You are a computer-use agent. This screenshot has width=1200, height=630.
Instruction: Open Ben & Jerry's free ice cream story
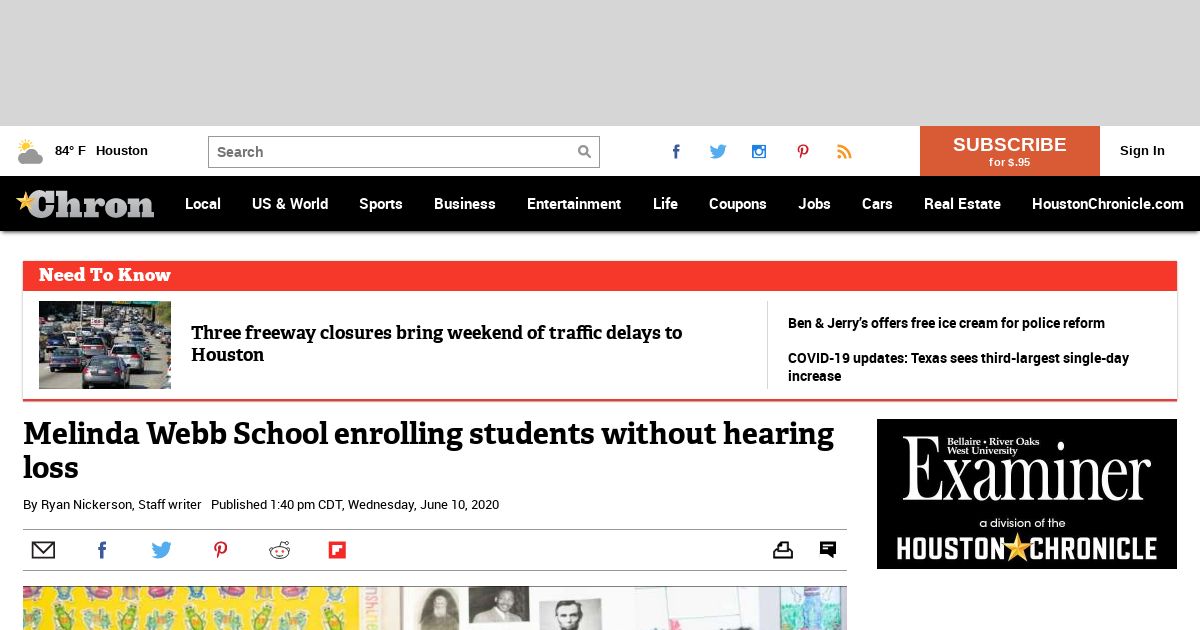[x=946, y=323]
